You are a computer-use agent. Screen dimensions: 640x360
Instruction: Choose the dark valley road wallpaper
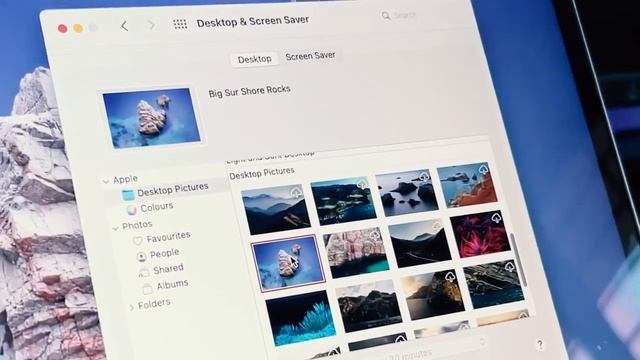(x=419, y=244)
